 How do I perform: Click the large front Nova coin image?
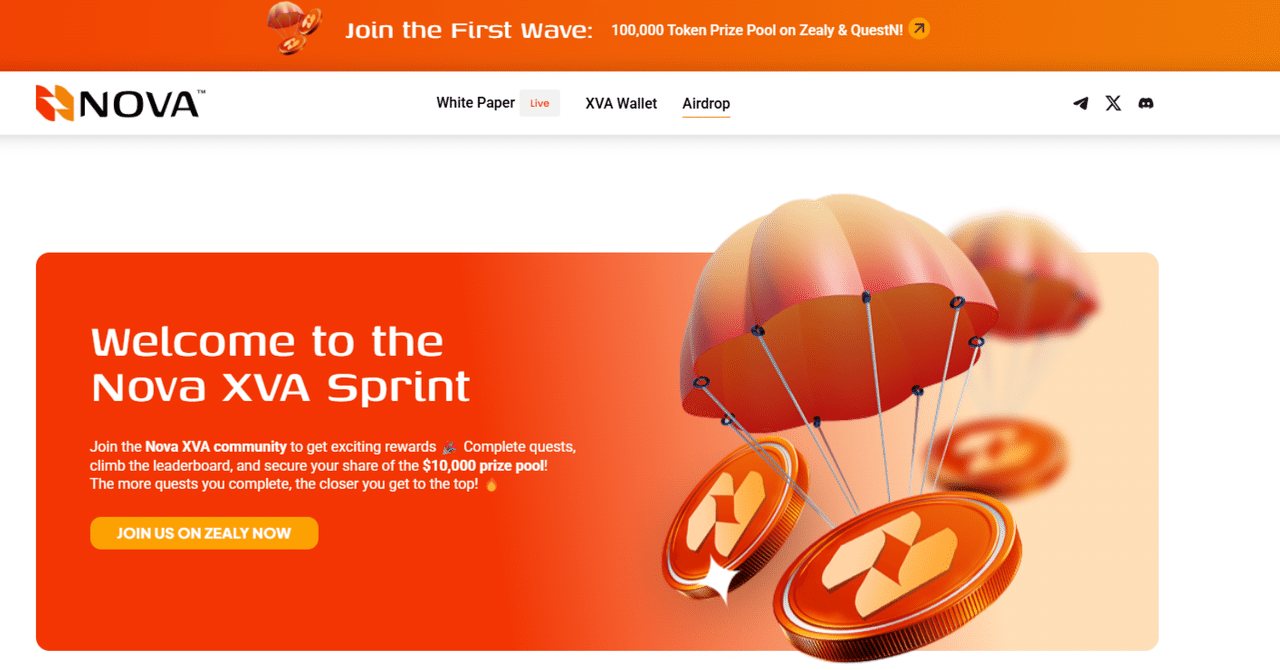click(x=897, y=577)
